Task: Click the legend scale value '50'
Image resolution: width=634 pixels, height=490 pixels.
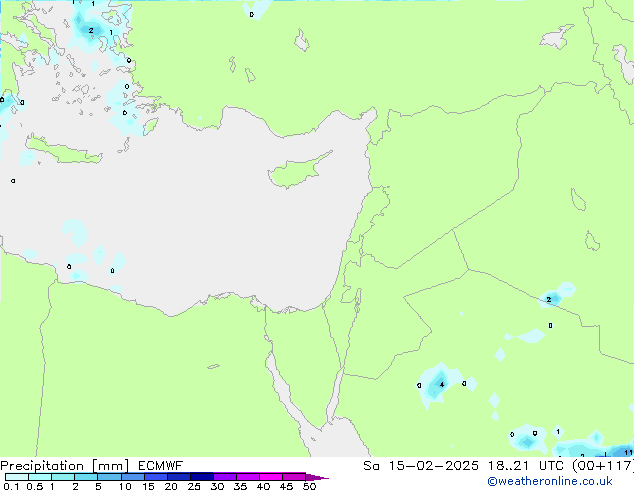Action: (x=310, y=486)
